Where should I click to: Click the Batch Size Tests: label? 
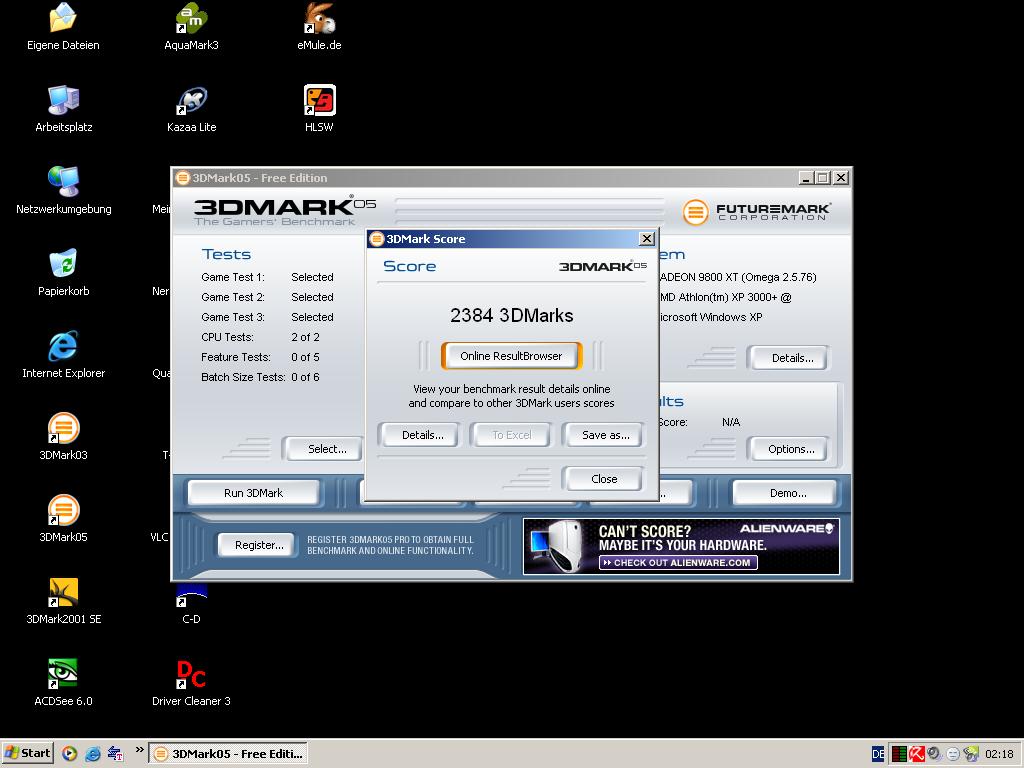tap(243, 377)
